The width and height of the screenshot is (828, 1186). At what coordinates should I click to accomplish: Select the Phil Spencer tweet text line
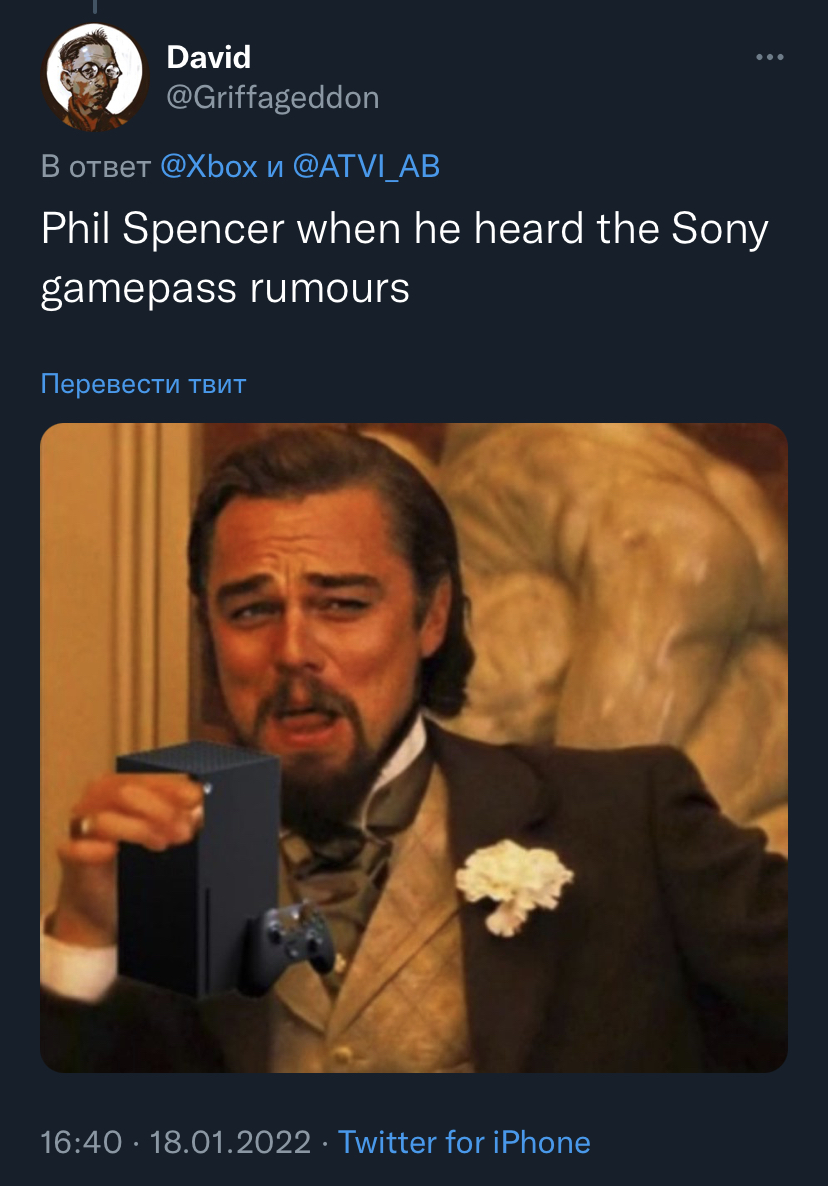point(405,228)
